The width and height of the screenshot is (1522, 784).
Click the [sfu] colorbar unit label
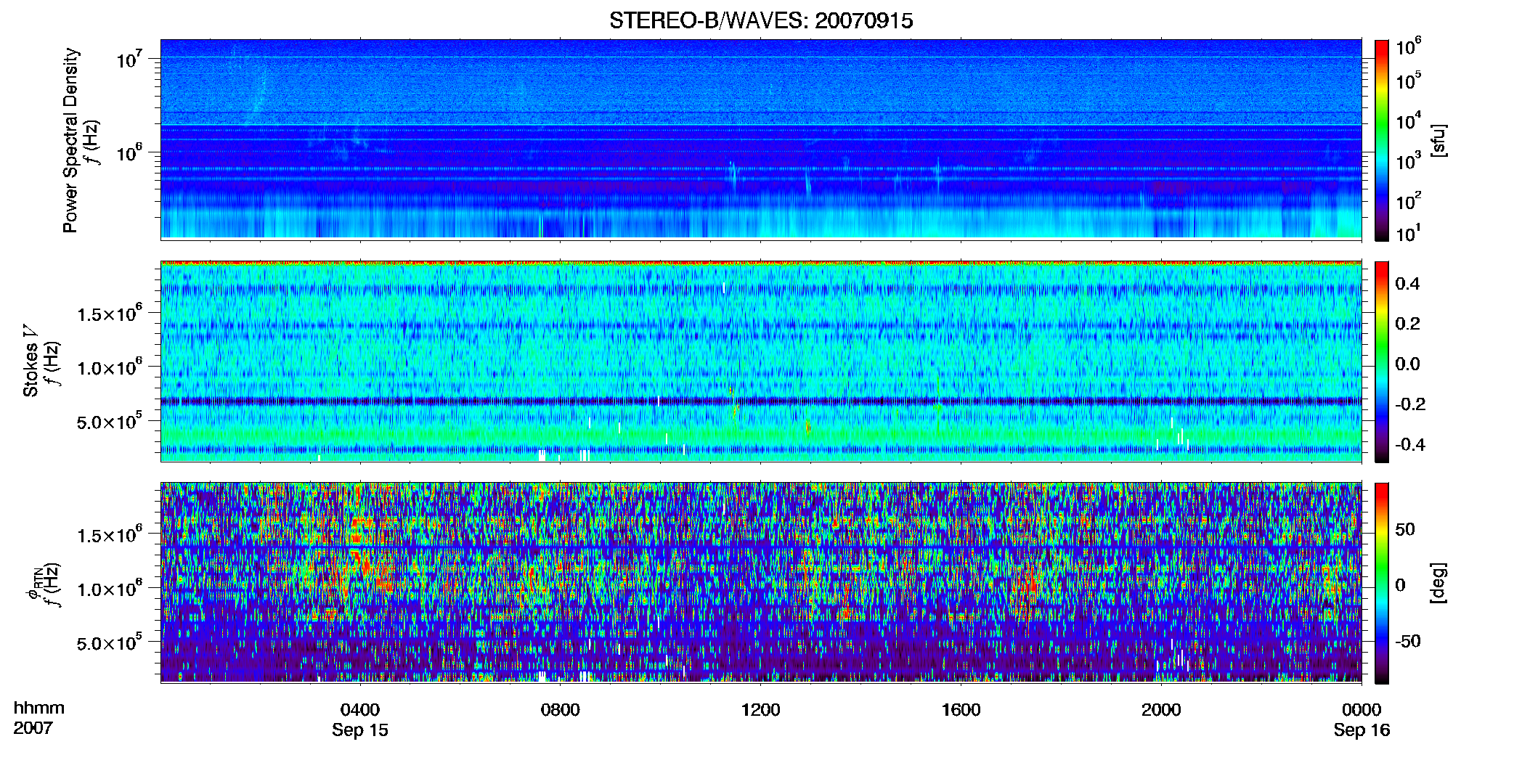click(x=1438, y=140)
